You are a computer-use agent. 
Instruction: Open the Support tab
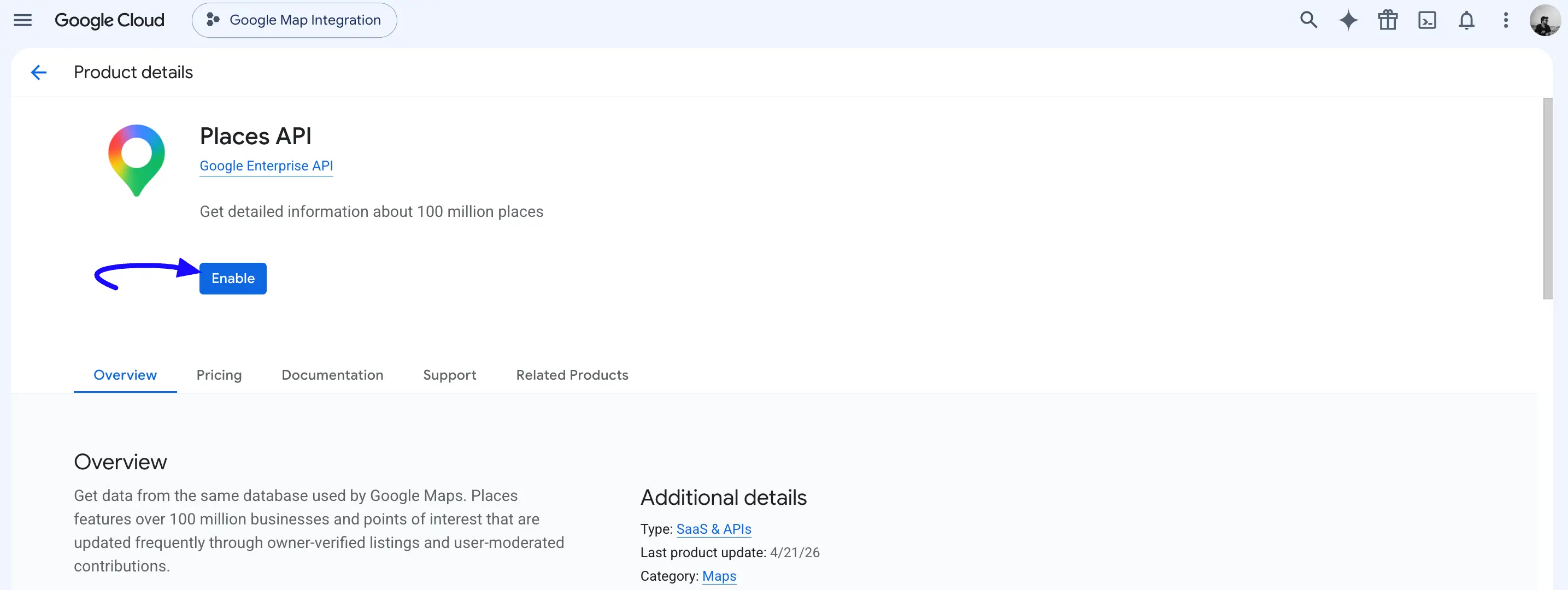(449, 375)
